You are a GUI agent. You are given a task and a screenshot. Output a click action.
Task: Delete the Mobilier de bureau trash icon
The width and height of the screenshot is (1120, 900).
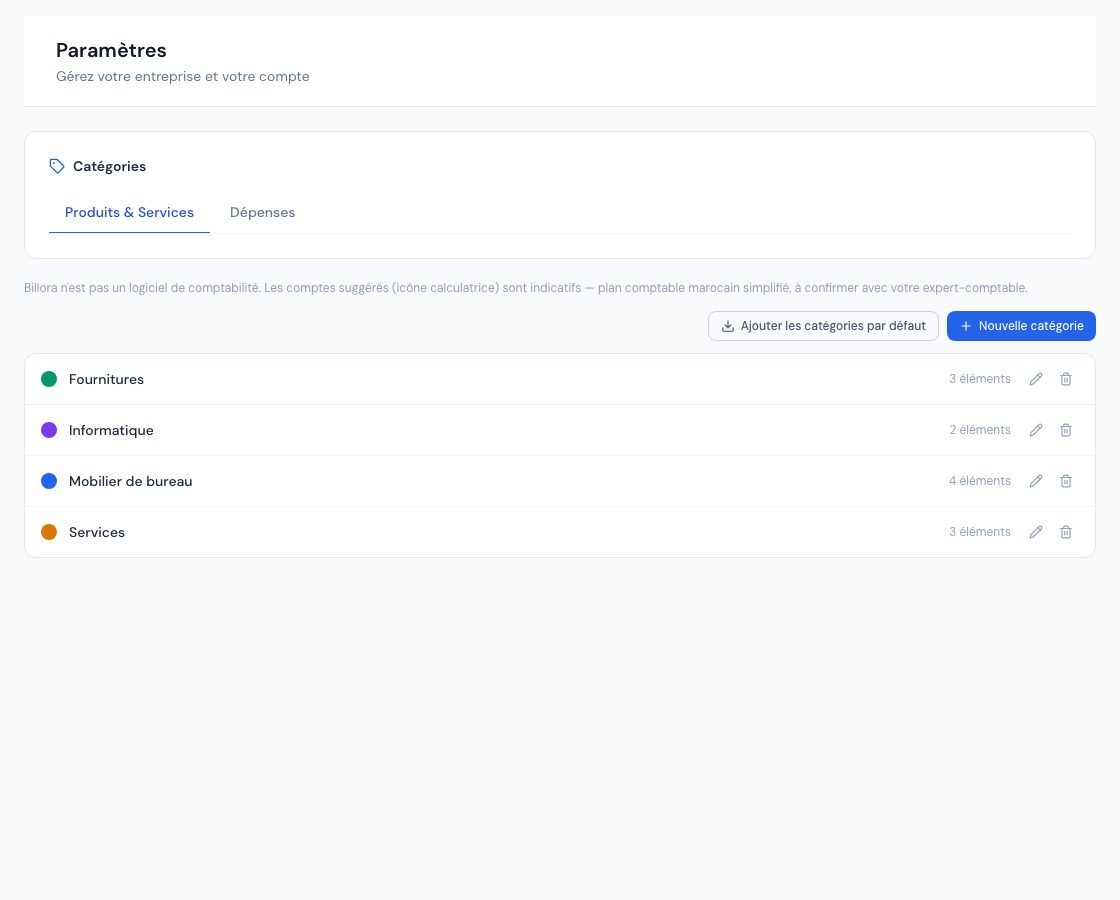coord(1066,481)
